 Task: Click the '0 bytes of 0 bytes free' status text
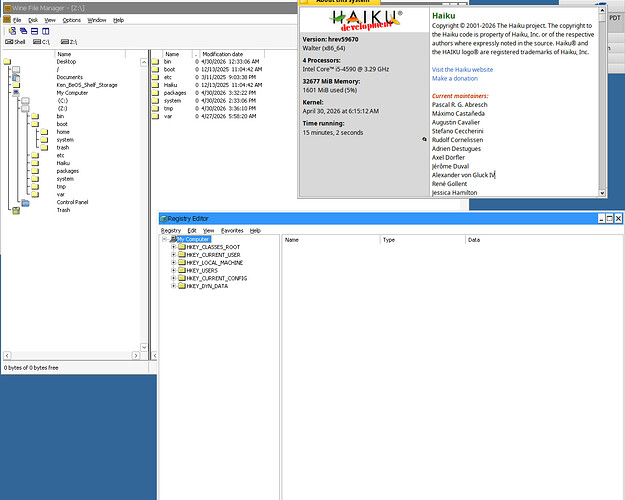point(31,368)
